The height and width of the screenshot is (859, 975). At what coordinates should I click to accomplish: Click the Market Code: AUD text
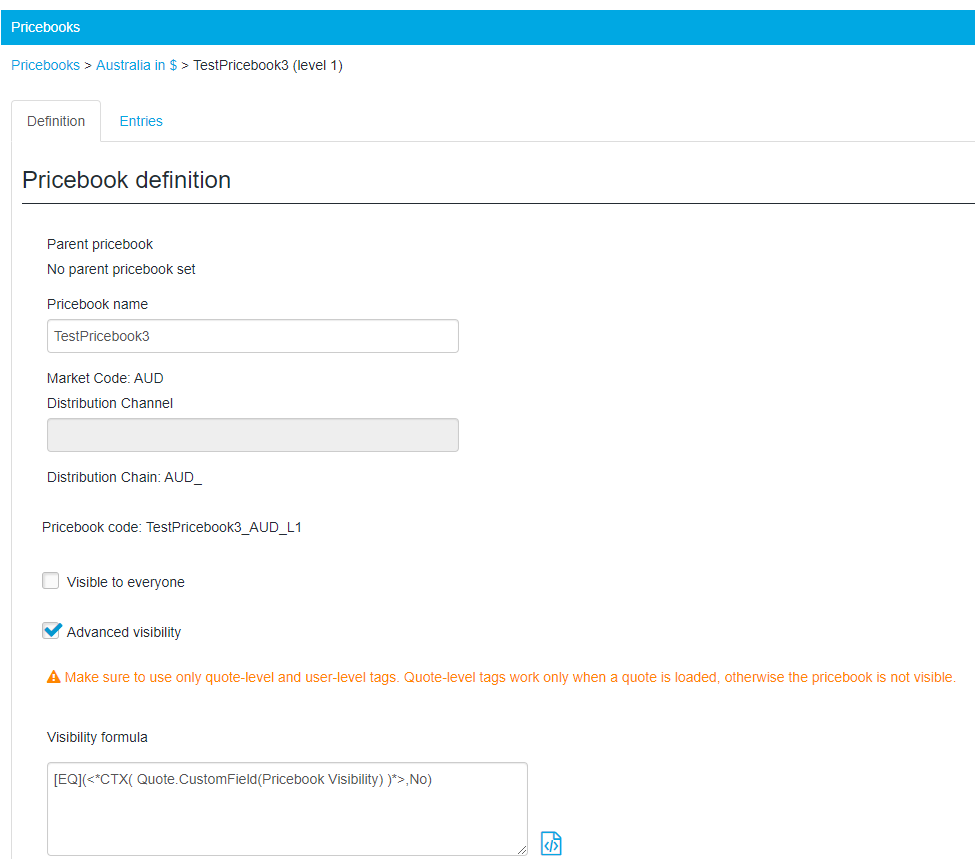105,378
